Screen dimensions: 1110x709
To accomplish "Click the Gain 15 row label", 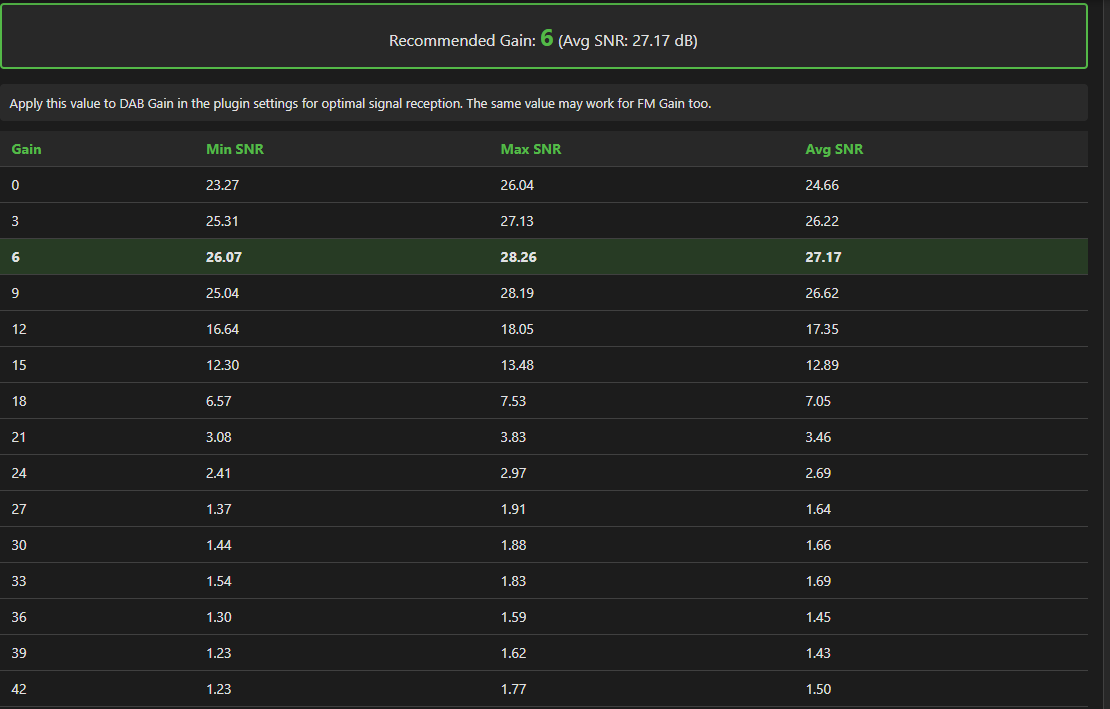I will click(19, 365).
